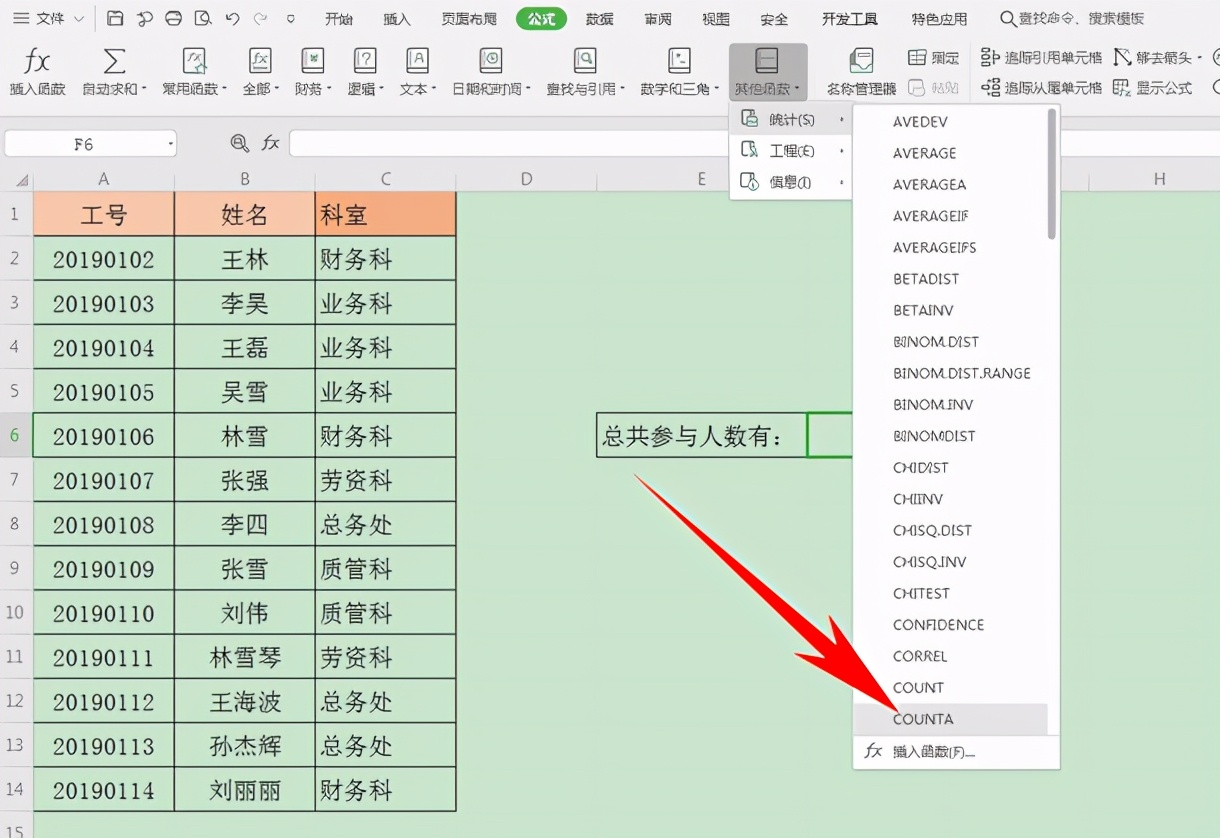Click the Name Box showing F6
1220x838 pixels.
click(x=90, y=144)
